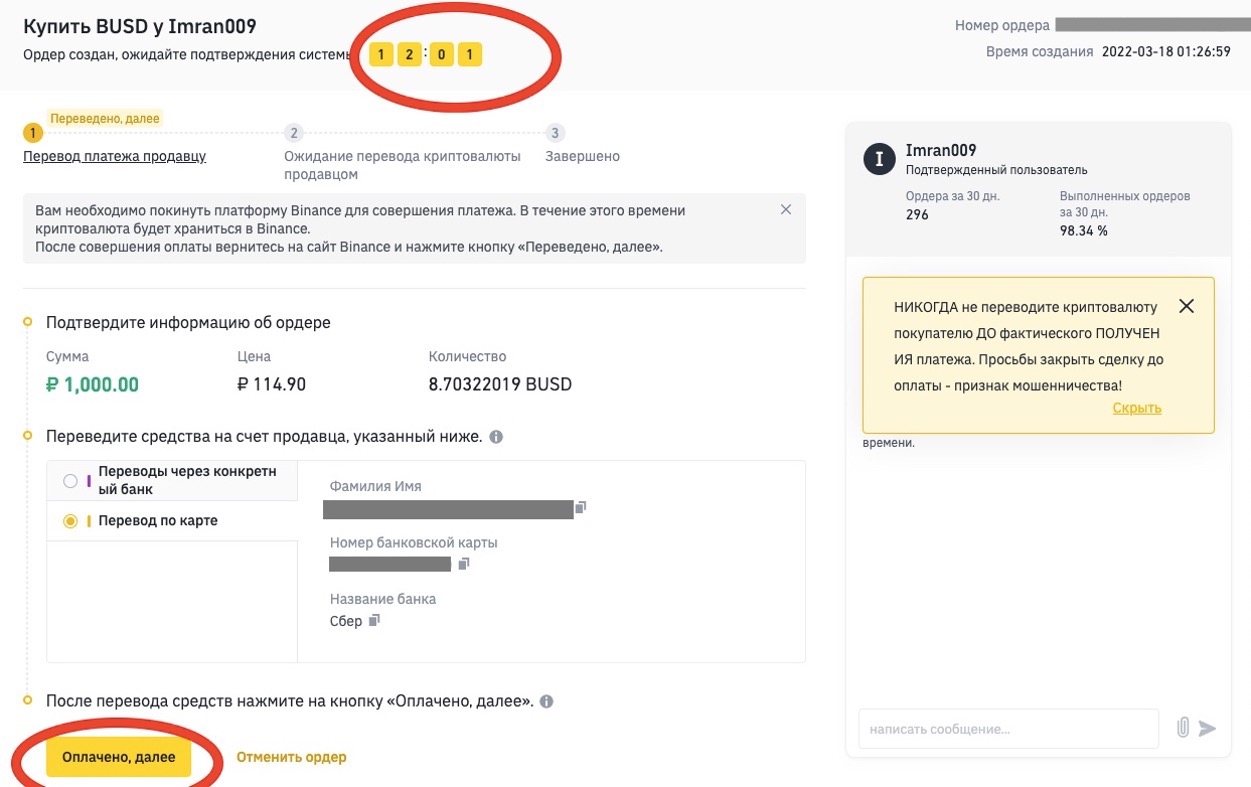1251x787 pixels.
Task: Click the 'Подтвержденный пользователь' label
Action: [x=996, y=170]
